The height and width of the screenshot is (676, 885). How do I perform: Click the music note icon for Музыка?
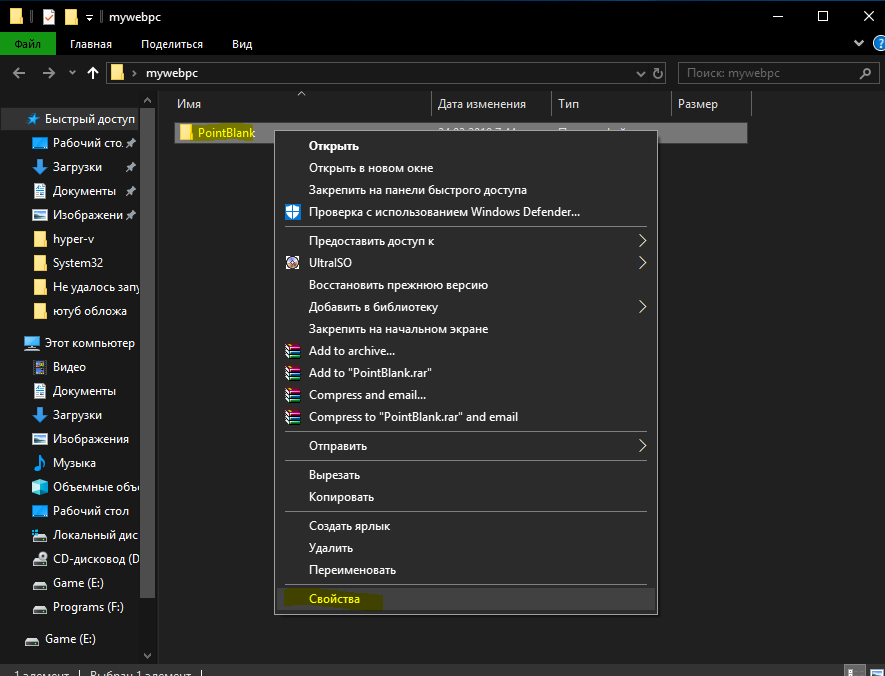point(40,463)
